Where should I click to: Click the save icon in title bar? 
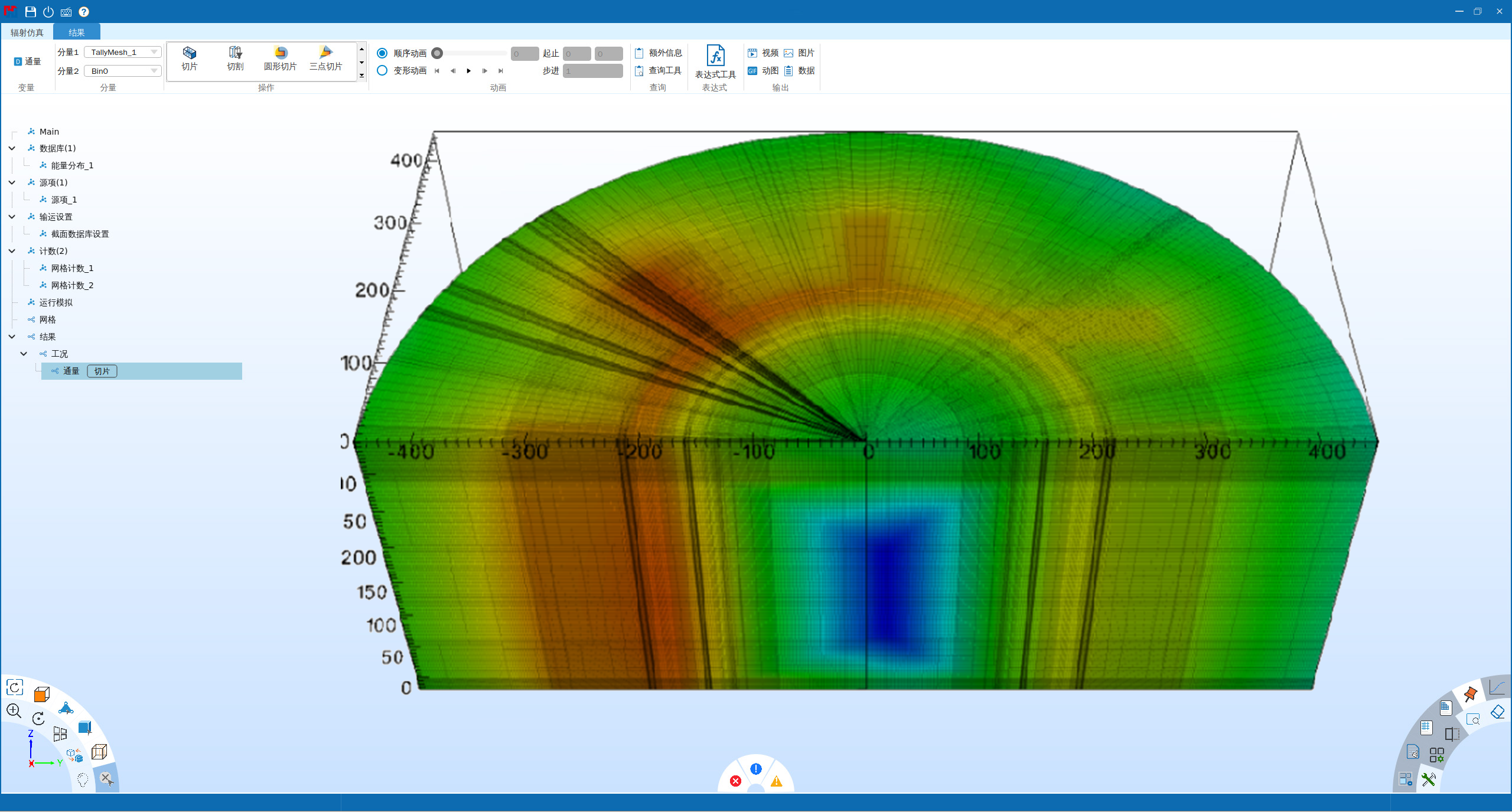pyautogui.click(x=31, y=12)
